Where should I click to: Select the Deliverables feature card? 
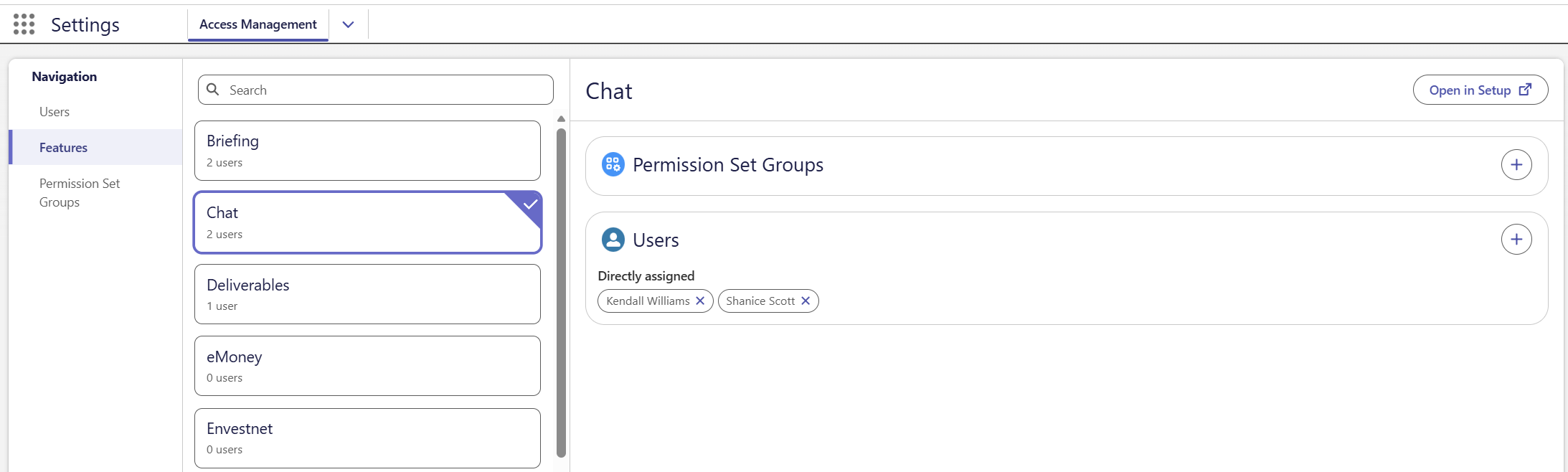367,294
